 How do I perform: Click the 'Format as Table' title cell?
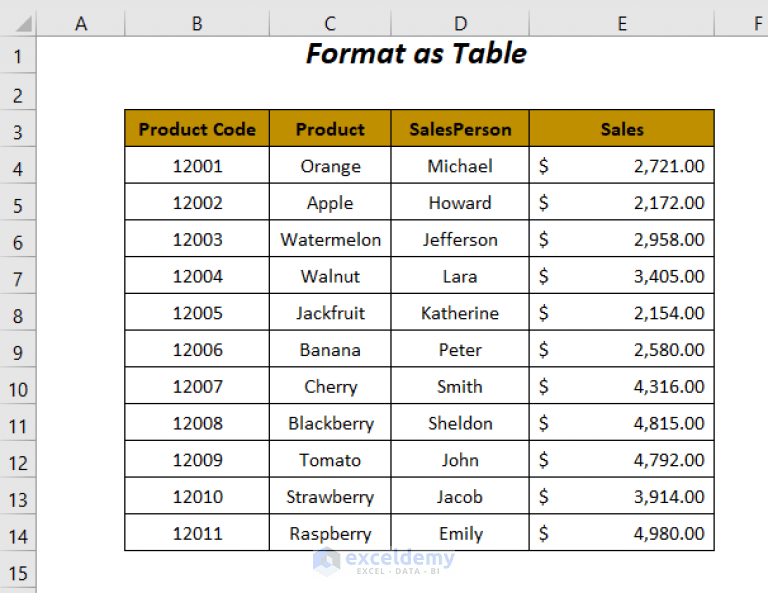click(416, 53)
